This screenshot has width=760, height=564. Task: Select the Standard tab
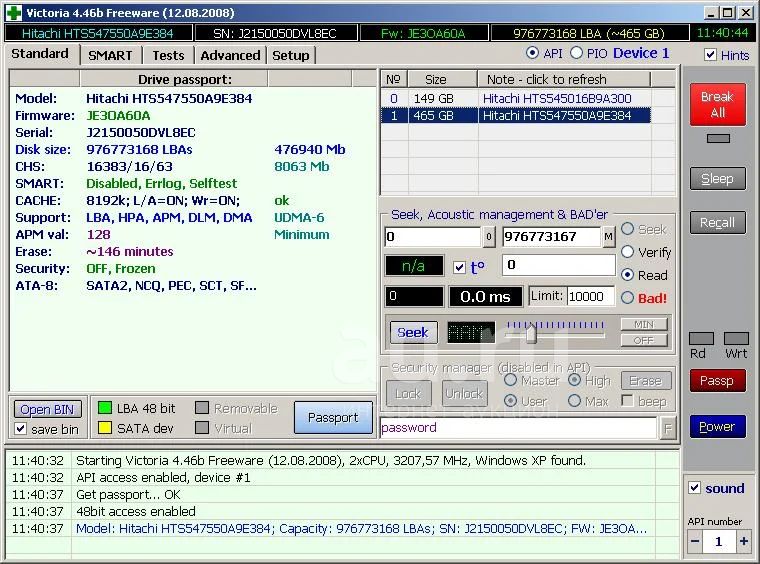pyautogui.click(x=40, y=54)
